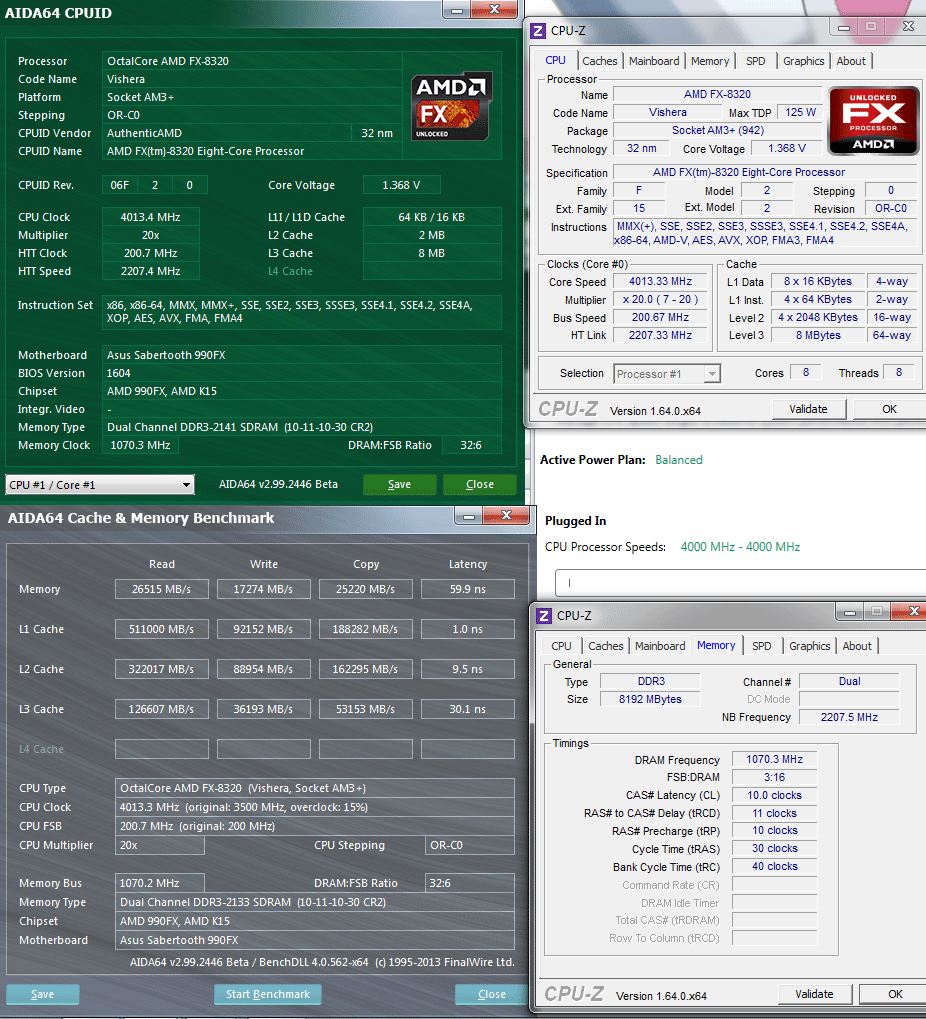Screen dimensions: 926x1019
Task: Click the CPU-Z icon in the top window title bar
Action: (538, 31)
